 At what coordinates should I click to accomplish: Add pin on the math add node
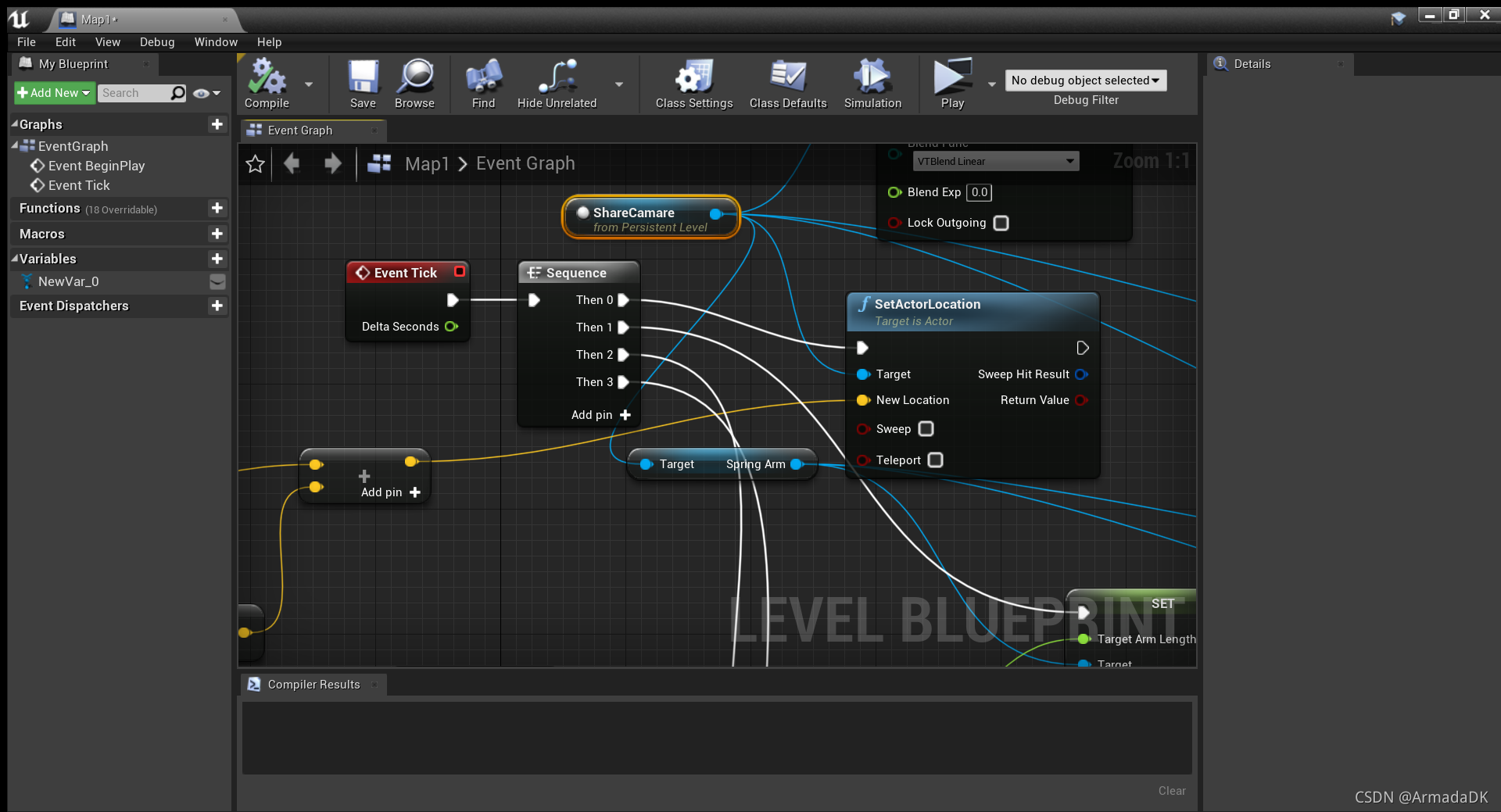click(x=390, y=492)
